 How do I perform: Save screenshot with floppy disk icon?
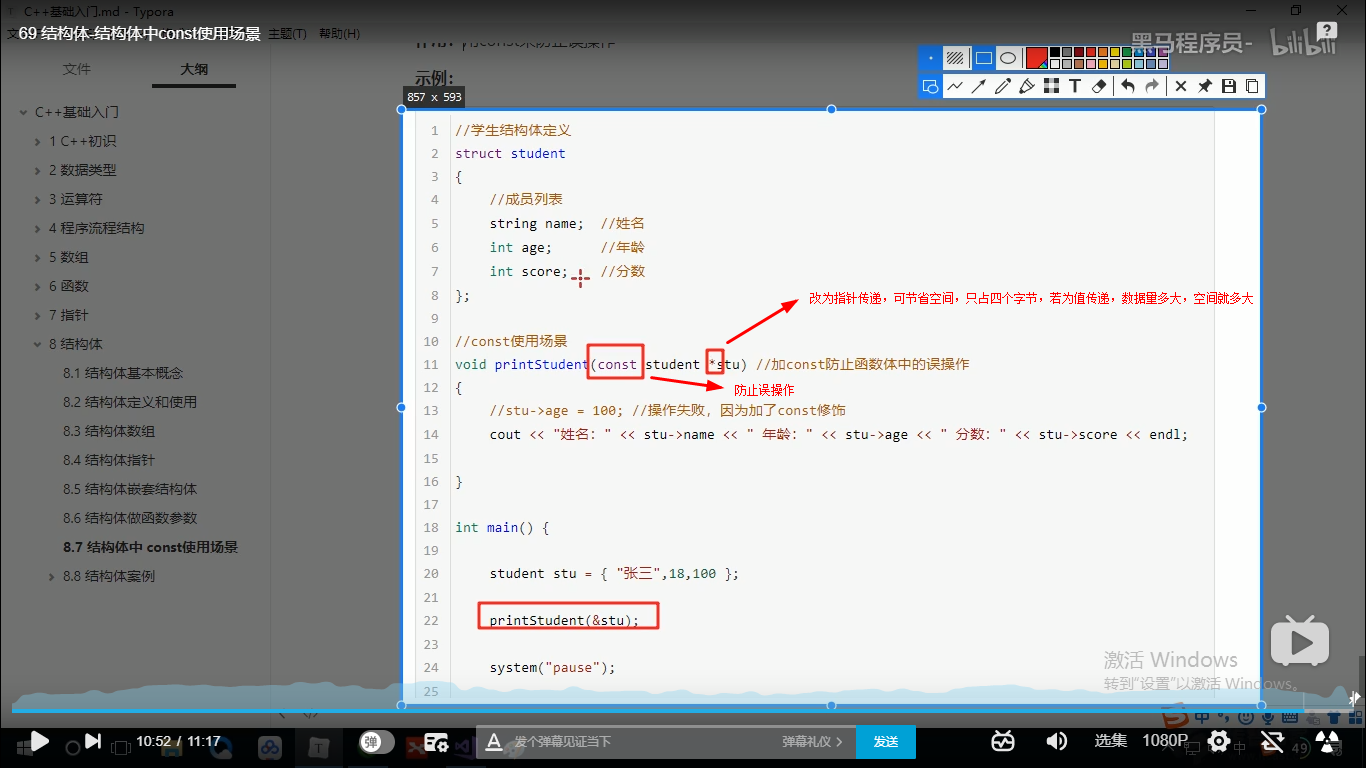1229,86
